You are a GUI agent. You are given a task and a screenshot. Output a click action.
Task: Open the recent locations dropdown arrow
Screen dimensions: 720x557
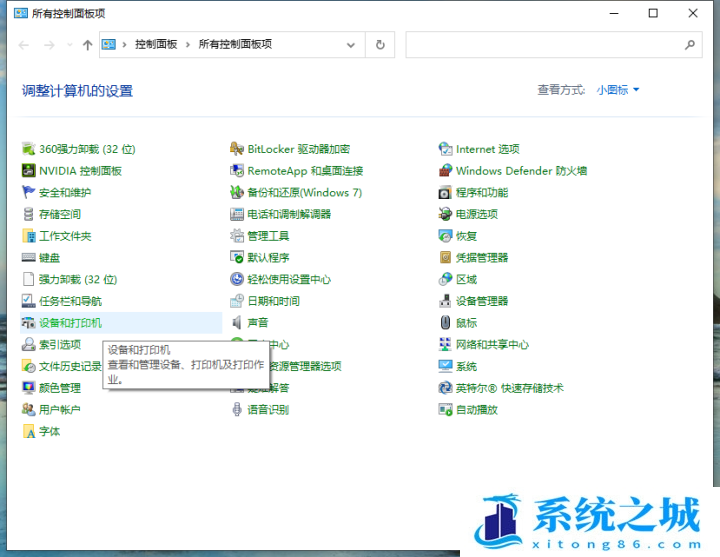point(70,45)
